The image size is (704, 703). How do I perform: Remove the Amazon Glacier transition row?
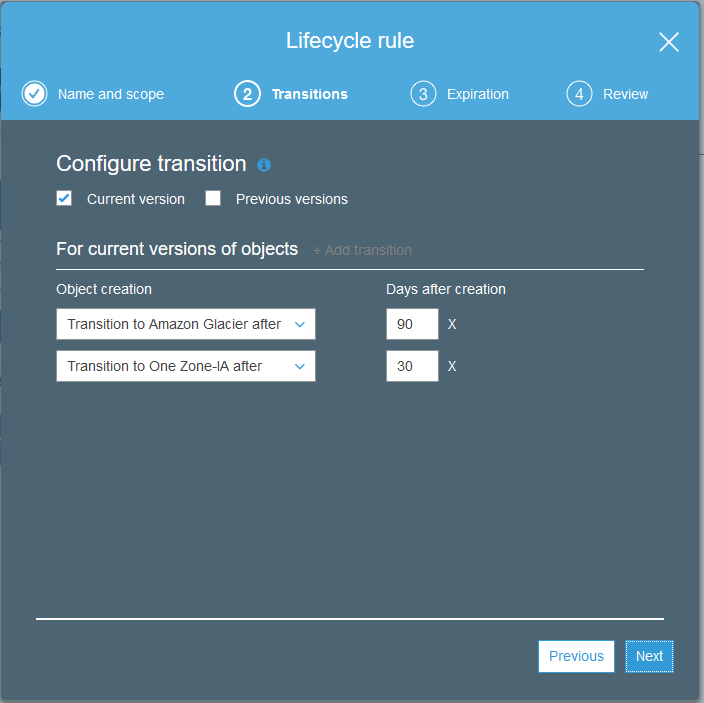452,324
